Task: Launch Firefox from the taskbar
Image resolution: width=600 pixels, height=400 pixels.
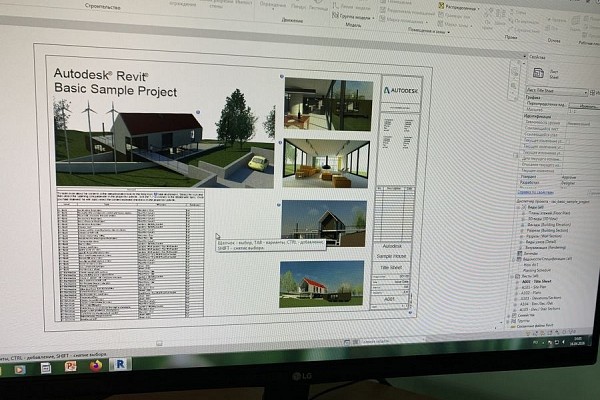Action: 96,365
